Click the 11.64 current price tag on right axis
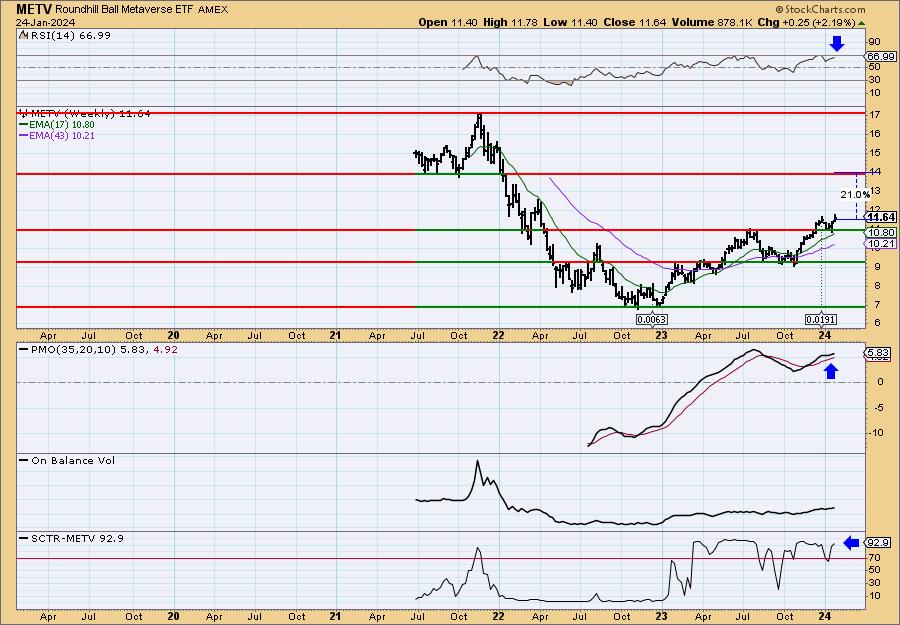900x625 pixels. [881, 217]
